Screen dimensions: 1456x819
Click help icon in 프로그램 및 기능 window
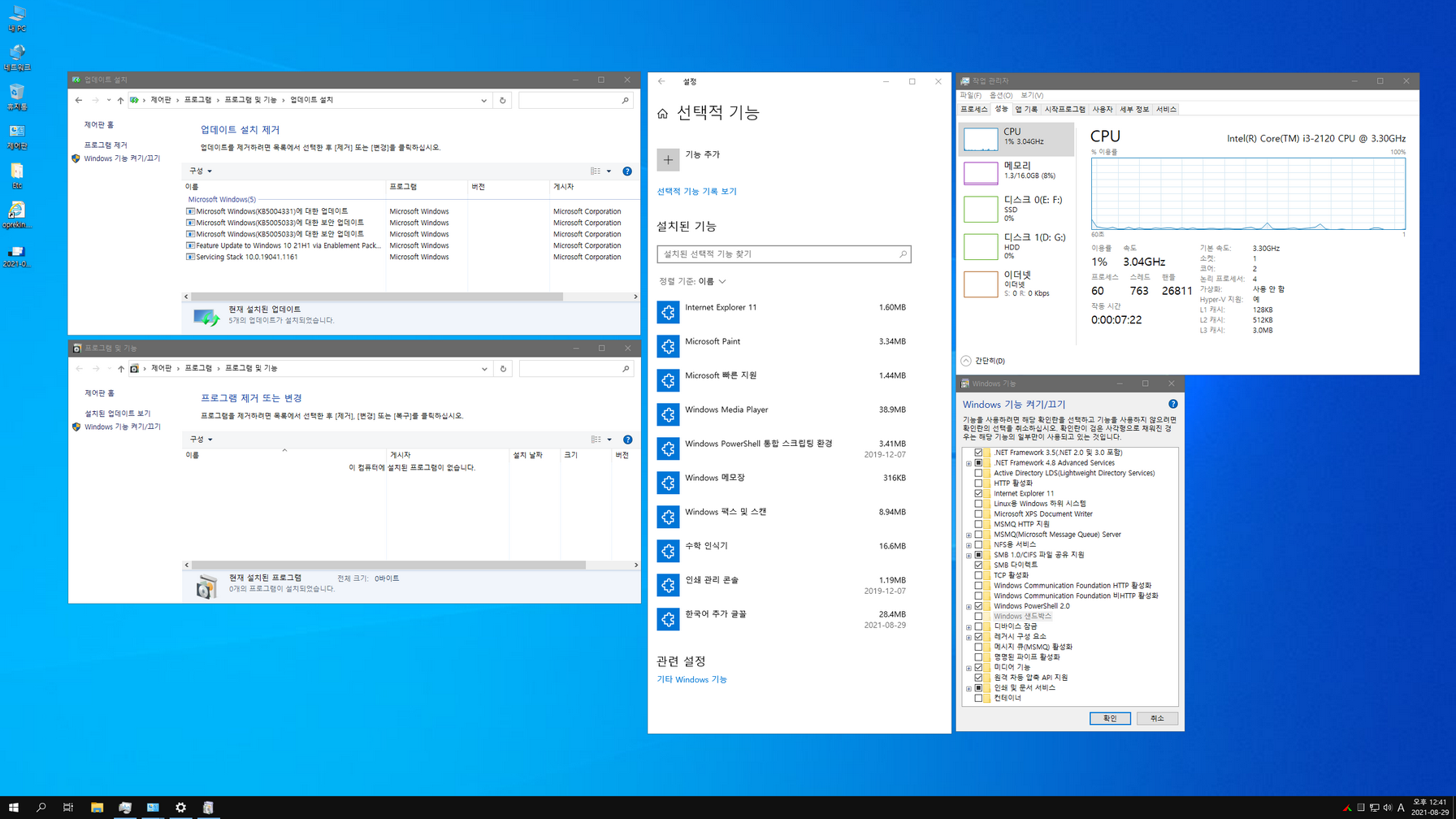point(626,440)
